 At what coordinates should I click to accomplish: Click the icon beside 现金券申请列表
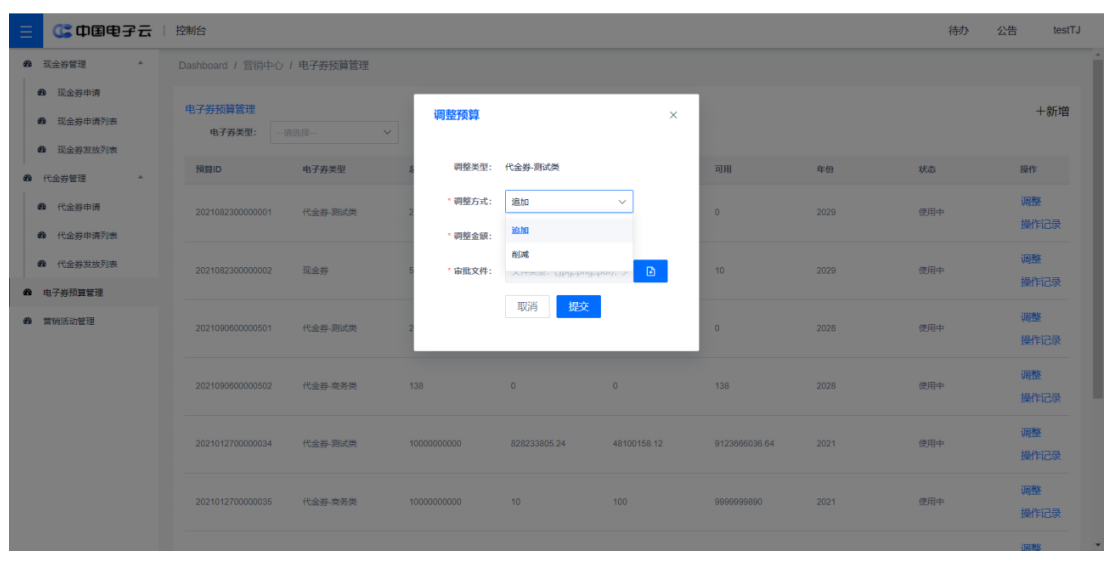[x=42, y=122]
